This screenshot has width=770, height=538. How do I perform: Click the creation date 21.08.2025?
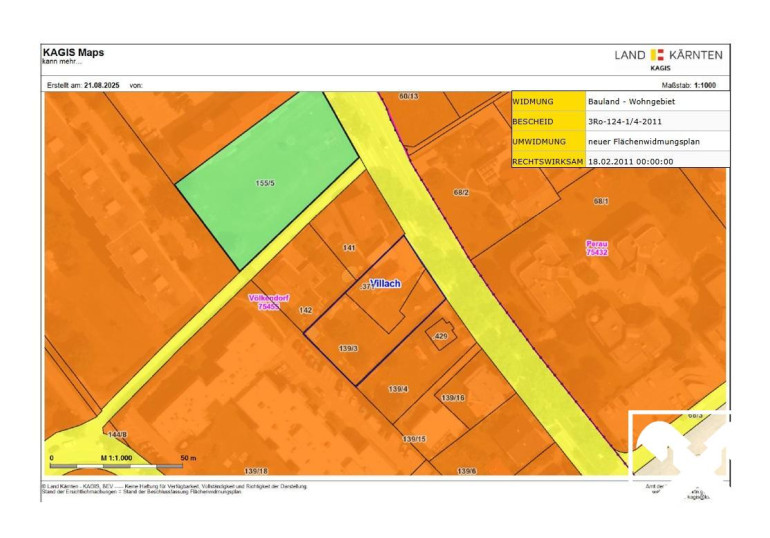(103, 85)
